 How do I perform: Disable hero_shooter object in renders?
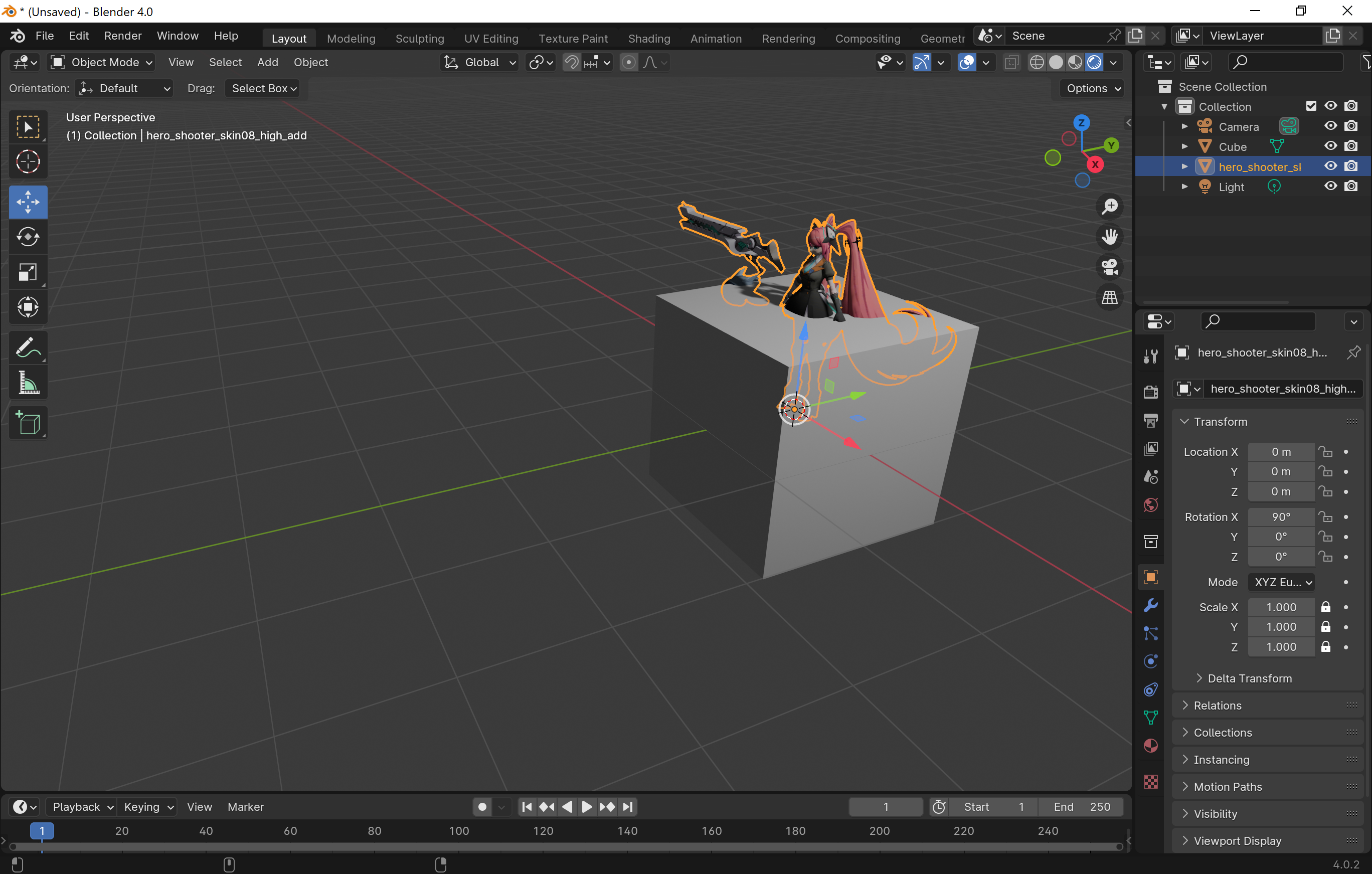(1351, 166)
